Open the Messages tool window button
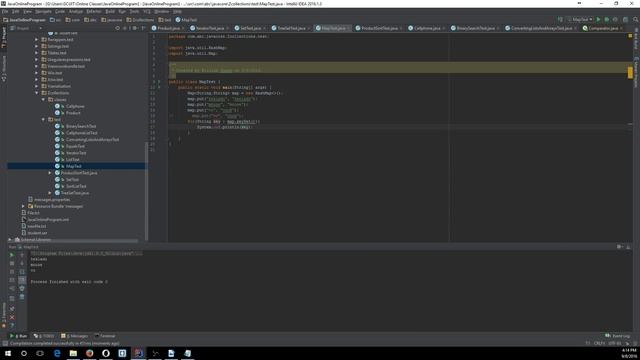 click(x=74, y=336)
